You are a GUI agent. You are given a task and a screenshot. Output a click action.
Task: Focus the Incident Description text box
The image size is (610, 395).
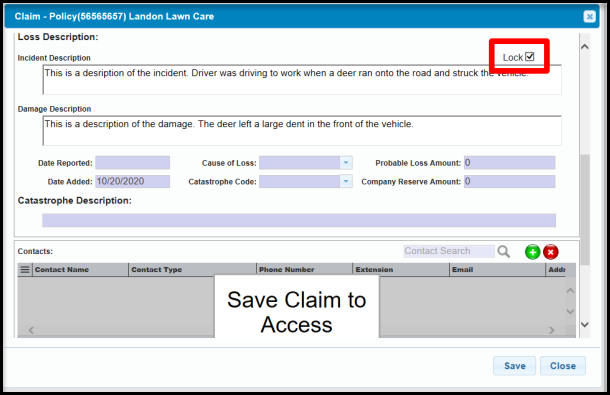[x=302, y=80]
